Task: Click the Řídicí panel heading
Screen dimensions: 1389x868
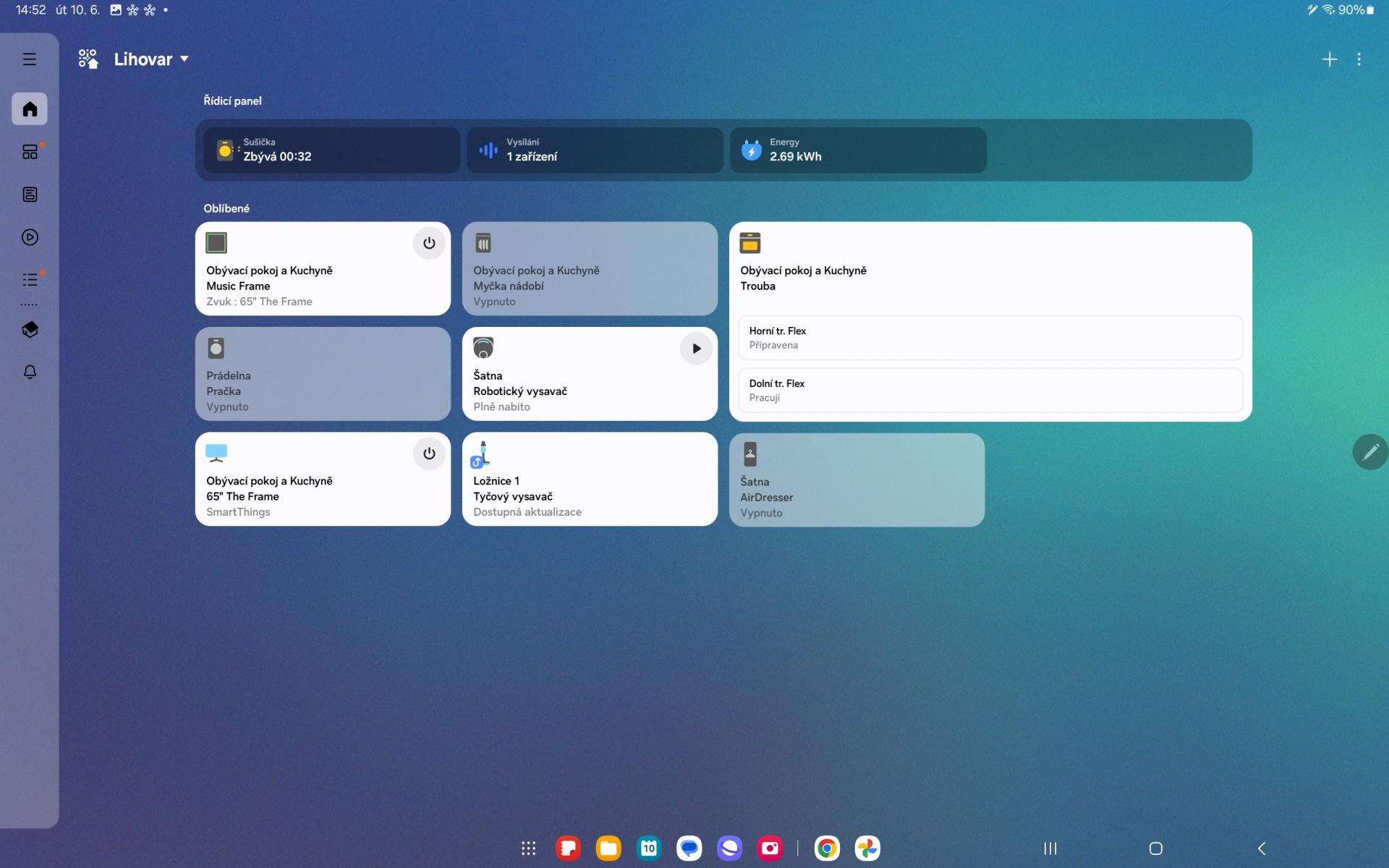Action: (x=232, y=101)
